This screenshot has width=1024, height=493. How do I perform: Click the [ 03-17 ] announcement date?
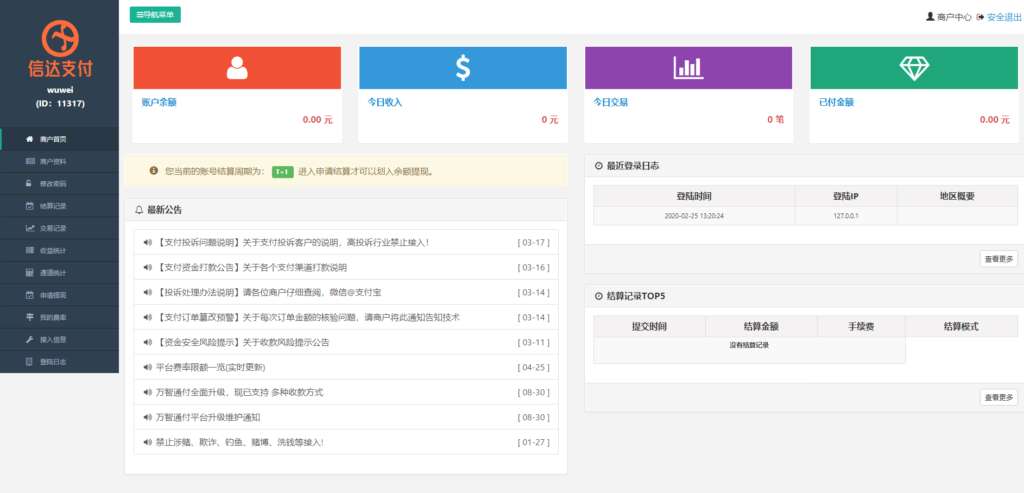(x=534, y=242)
